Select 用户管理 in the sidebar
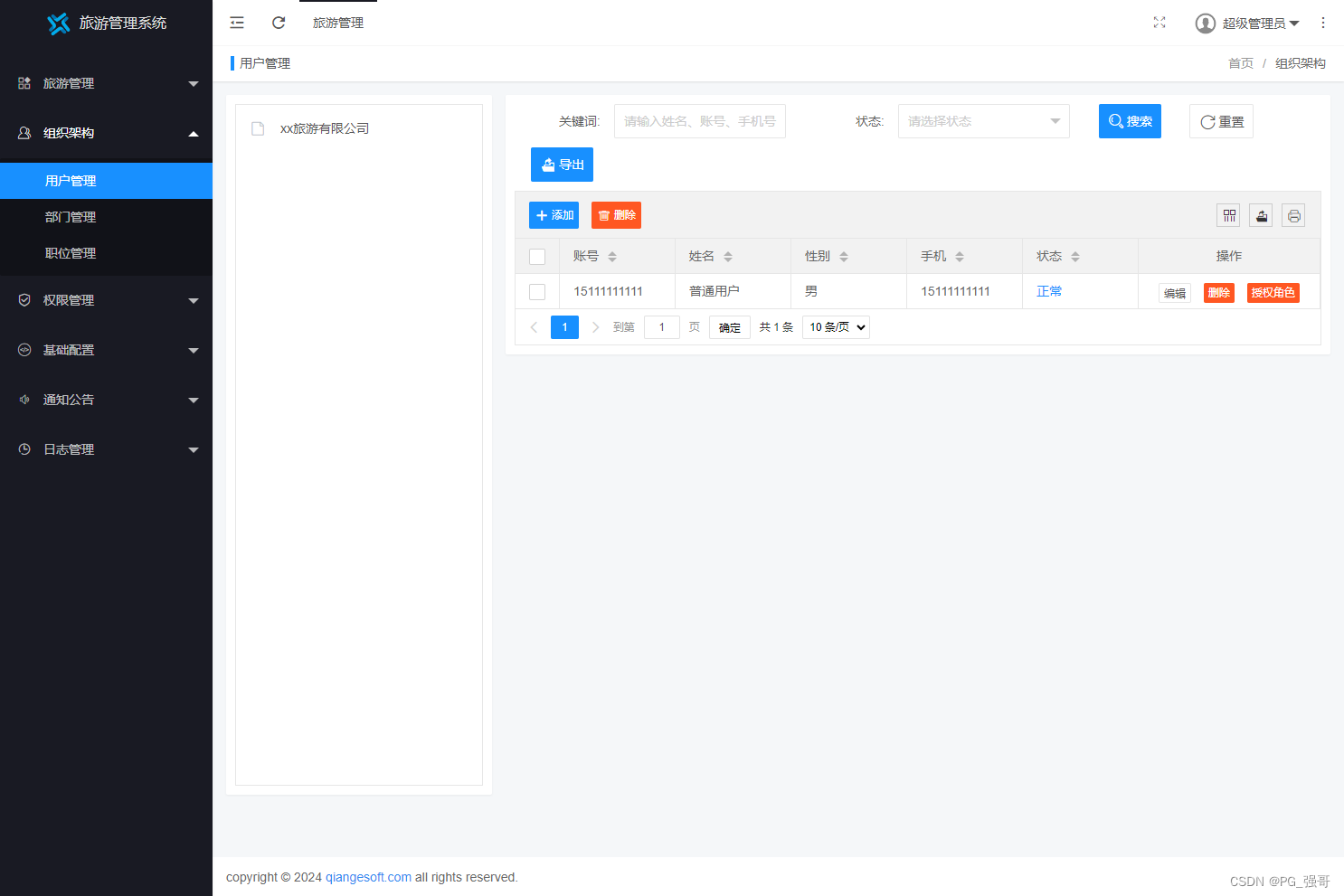 pos(106,181)
